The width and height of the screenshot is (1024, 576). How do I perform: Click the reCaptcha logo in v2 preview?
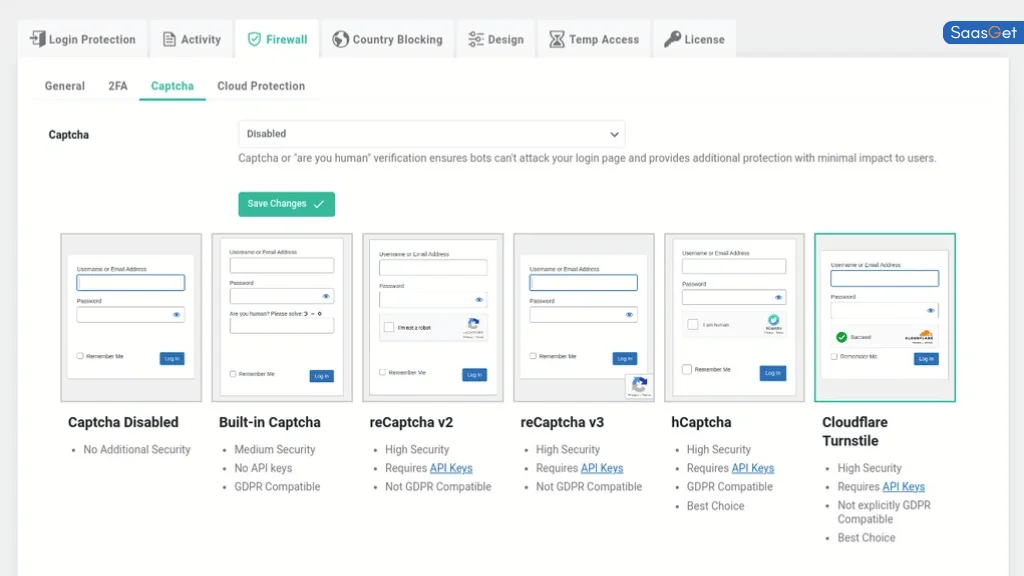(473, 325)
